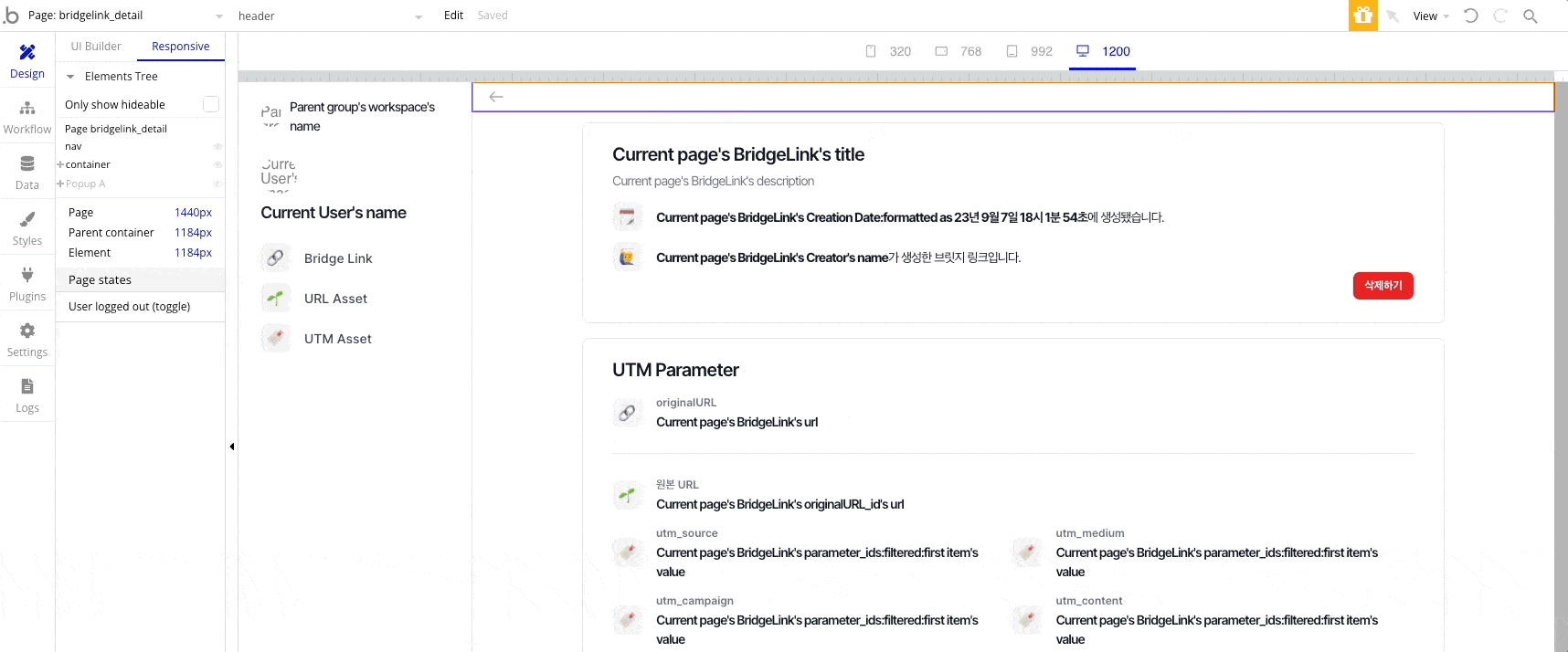Toggle visibility eye for container element
1568x652 pixels.
[x=217, y=164]
